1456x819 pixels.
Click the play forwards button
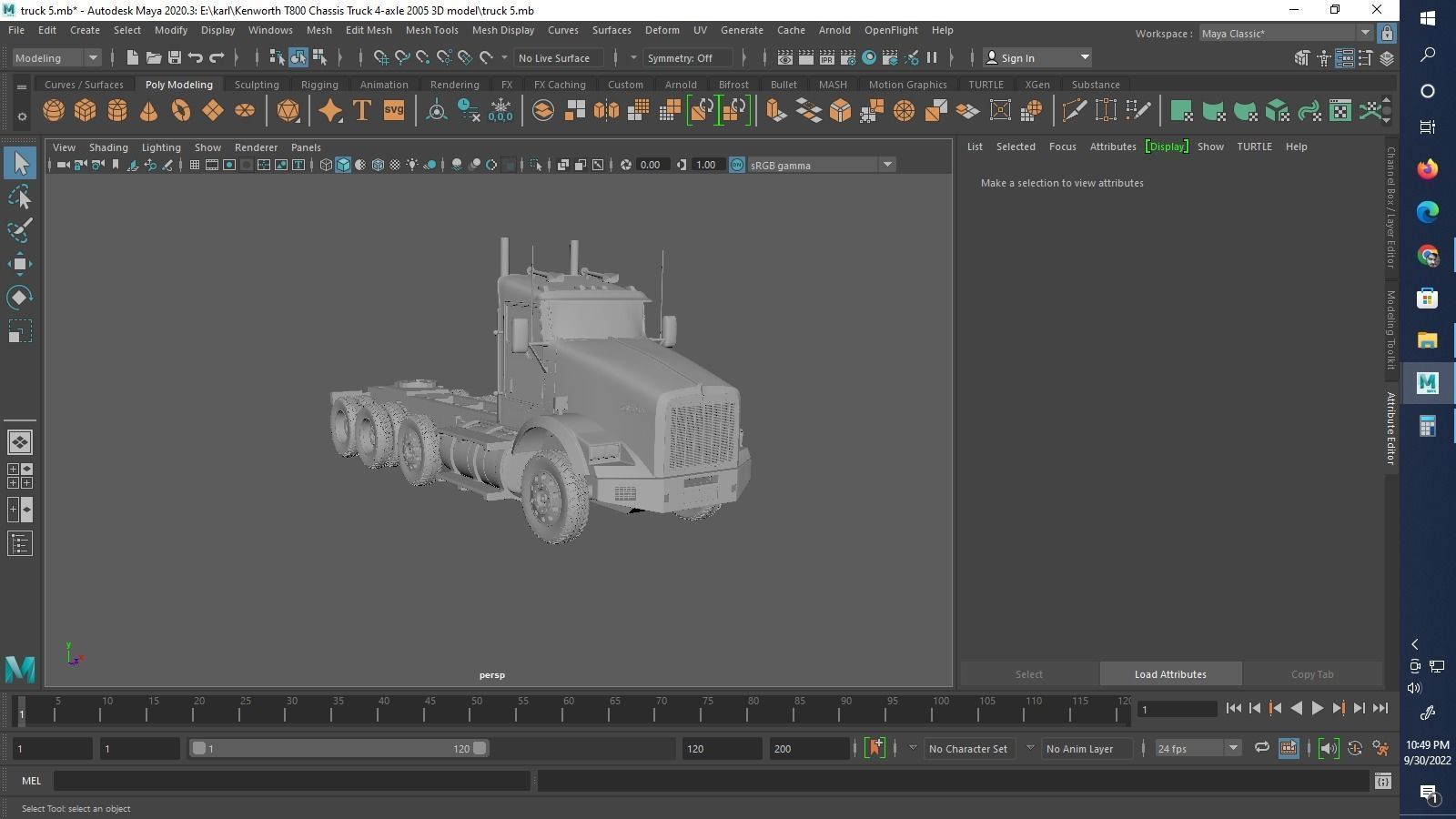1317,708
